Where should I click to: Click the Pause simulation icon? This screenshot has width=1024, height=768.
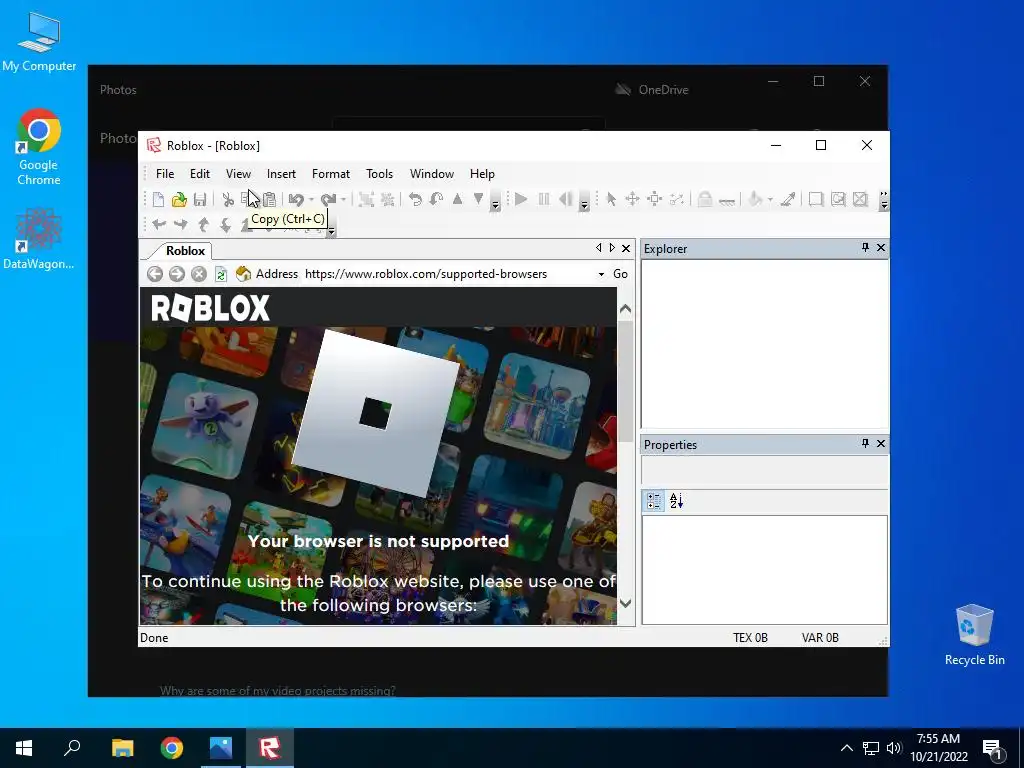(543, 199)
